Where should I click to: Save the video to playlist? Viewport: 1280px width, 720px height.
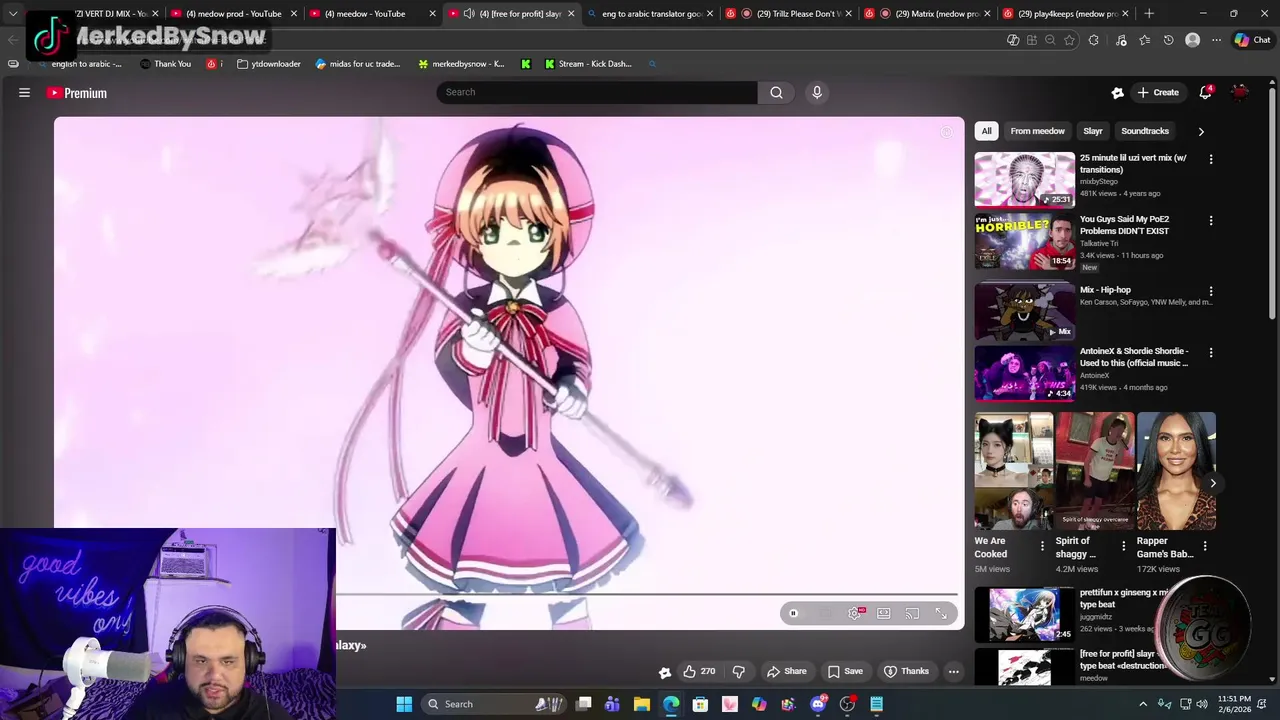coord(845,671)
